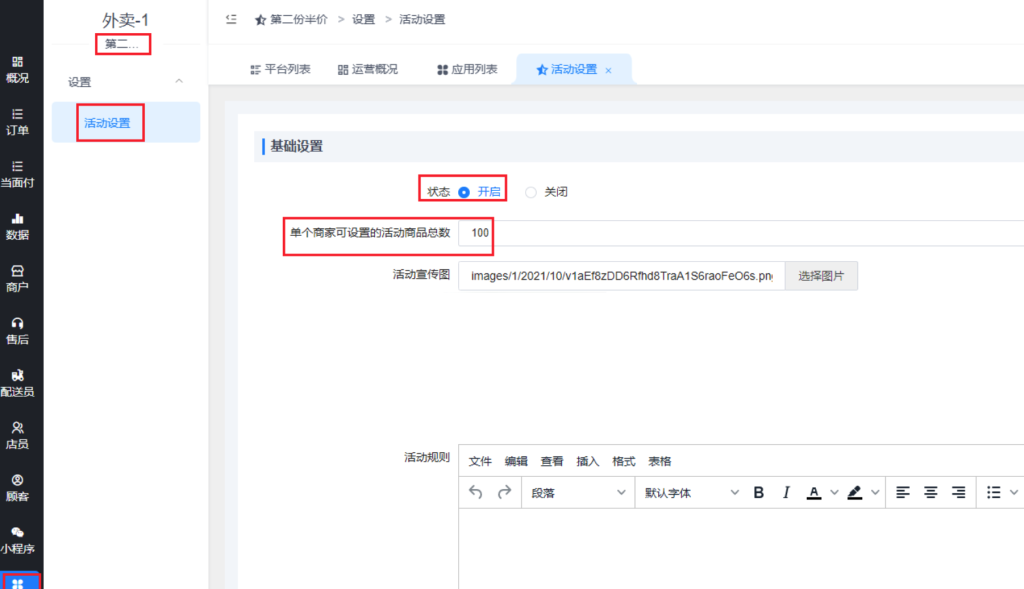
Task: Open the 段落 paragraph style dropdown
Action: pos(577,492)
